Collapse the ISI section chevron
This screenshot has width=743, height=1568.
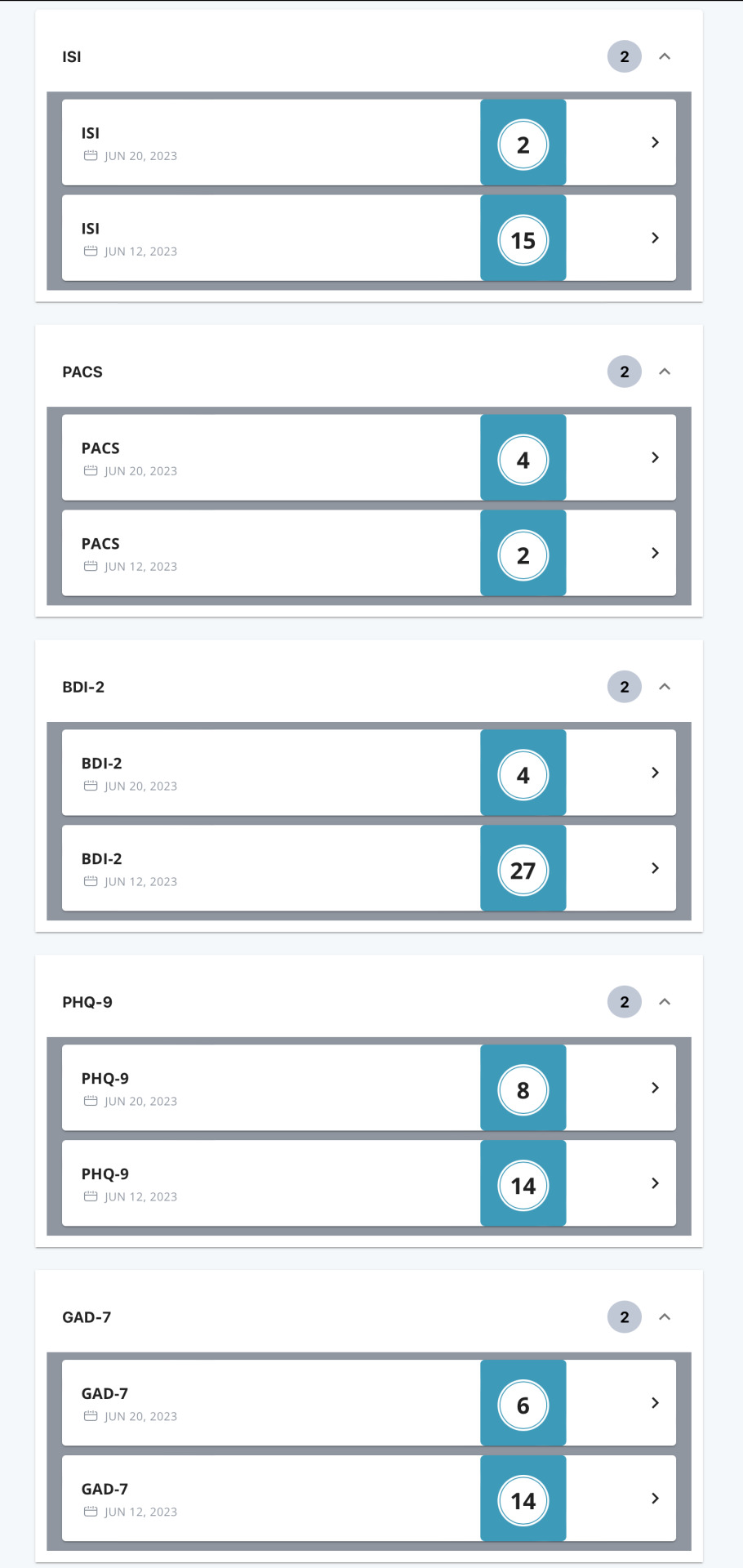pyautogui.click(x=665, y=56)
